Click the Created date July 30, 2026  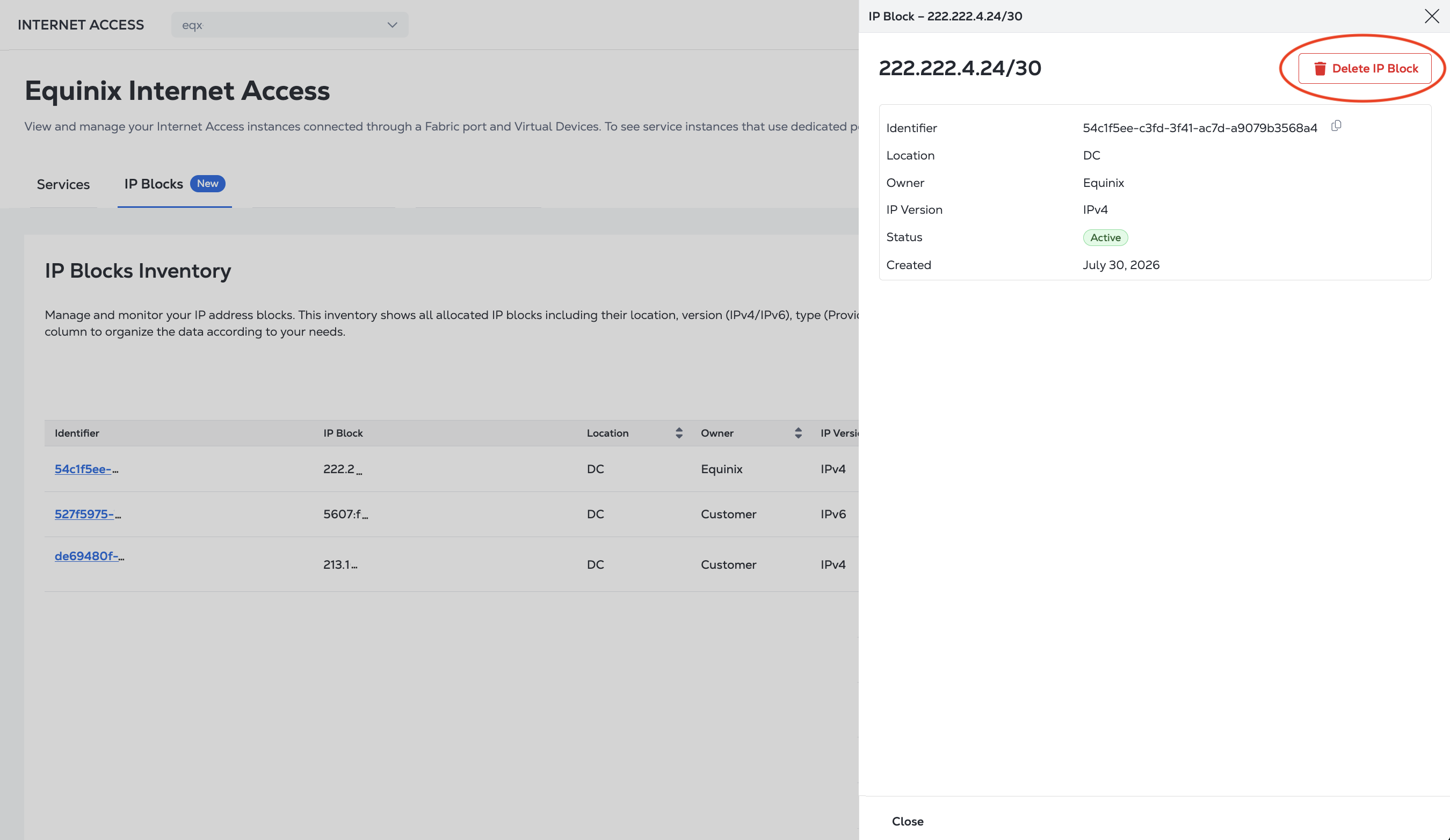tap(1121, 265)
